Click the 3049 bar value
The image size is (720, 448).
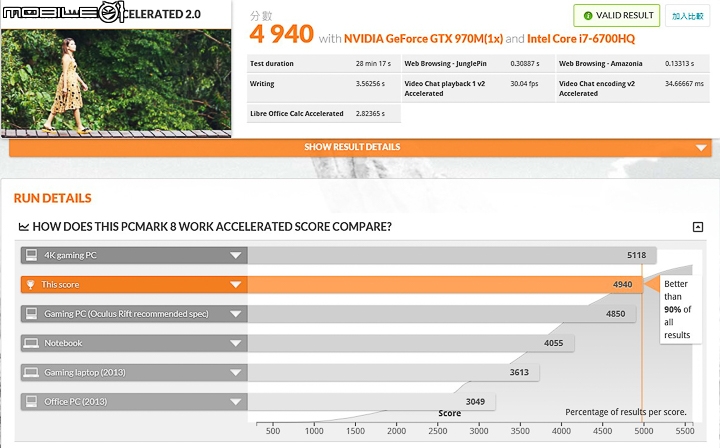(x=475, y=402)
